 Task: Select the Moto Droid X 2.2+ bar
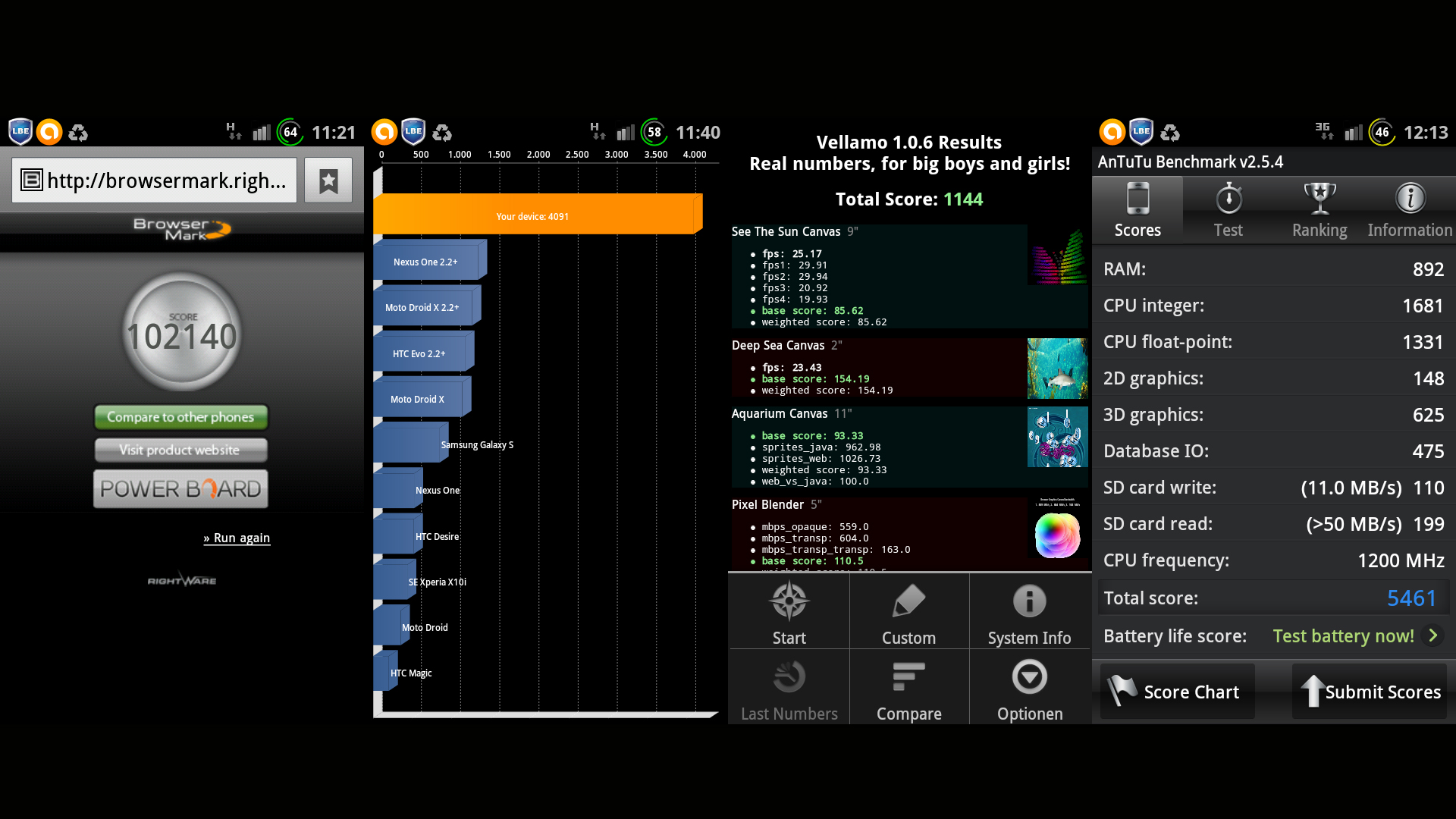[427, 306]
